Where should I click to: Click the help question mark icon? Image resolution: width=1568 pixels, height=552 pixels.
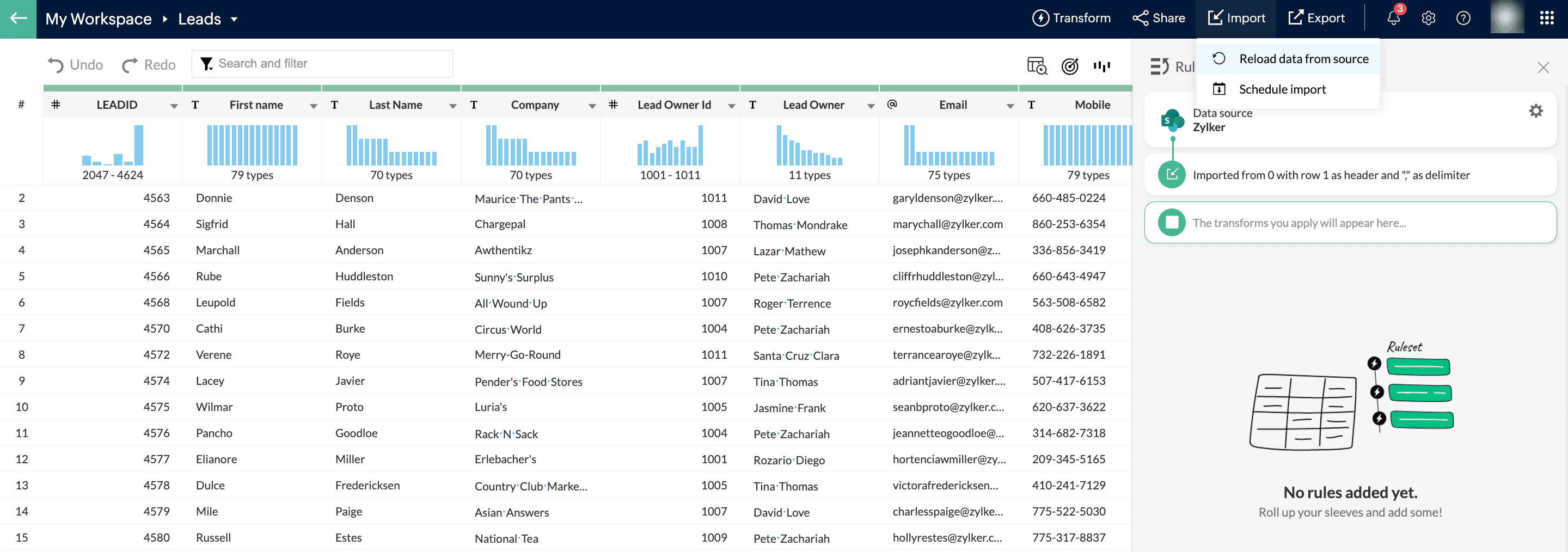[x=1463, y=19]
